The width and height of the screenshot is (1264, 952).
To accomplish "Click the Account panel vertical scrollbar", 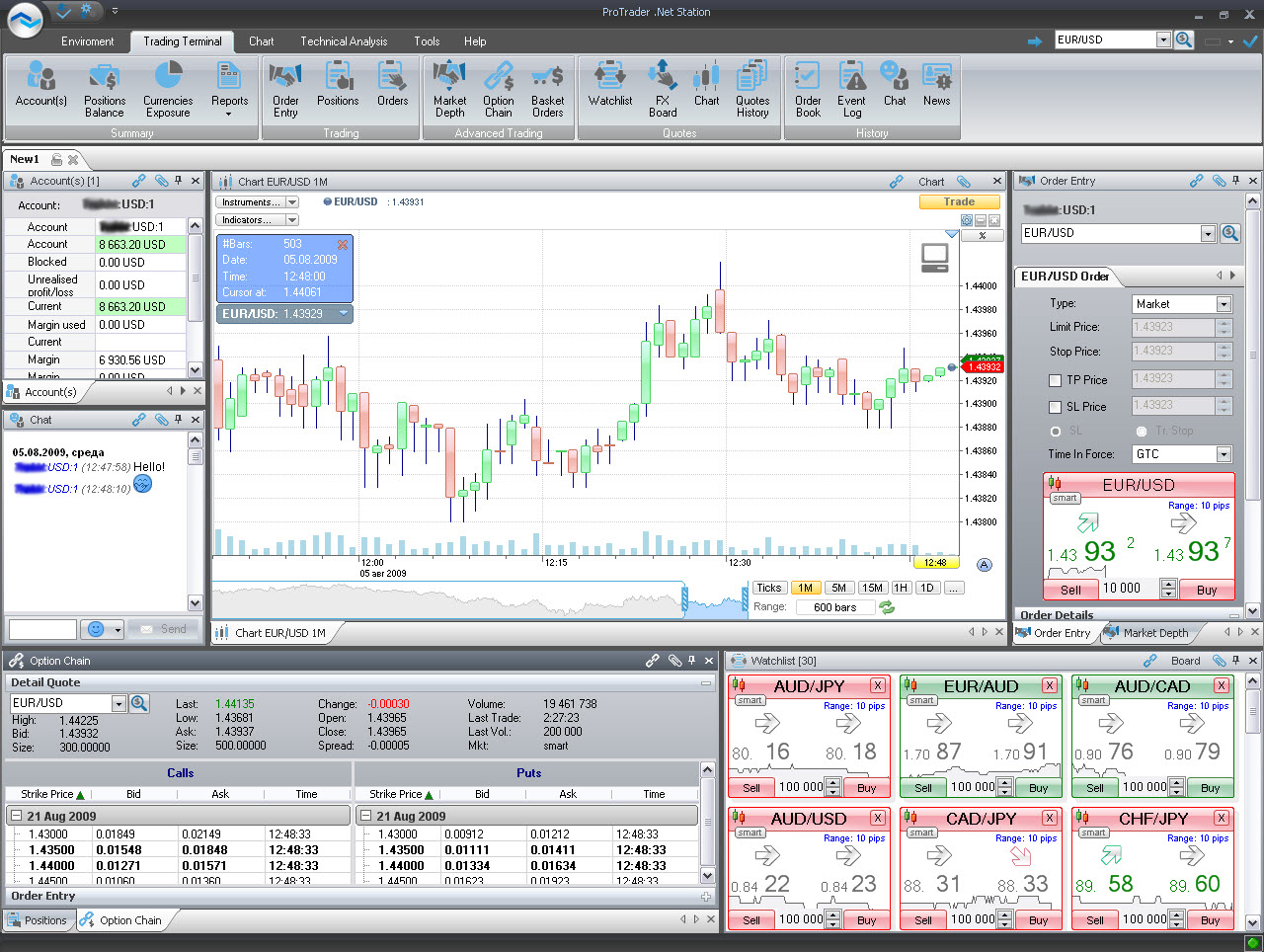I will coord(195,297).
